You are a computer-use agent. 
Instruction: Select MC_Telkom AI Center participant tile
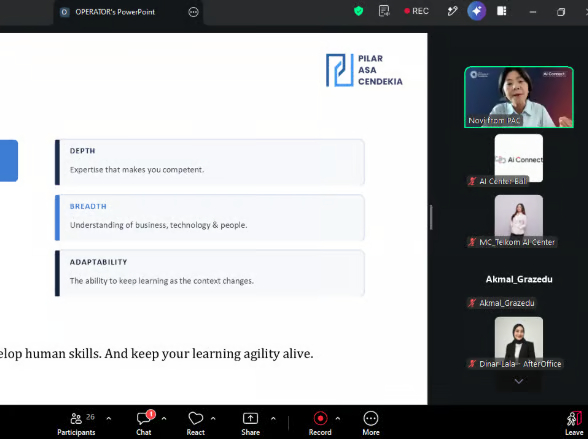pyautogui.click(x=519, y=219)
